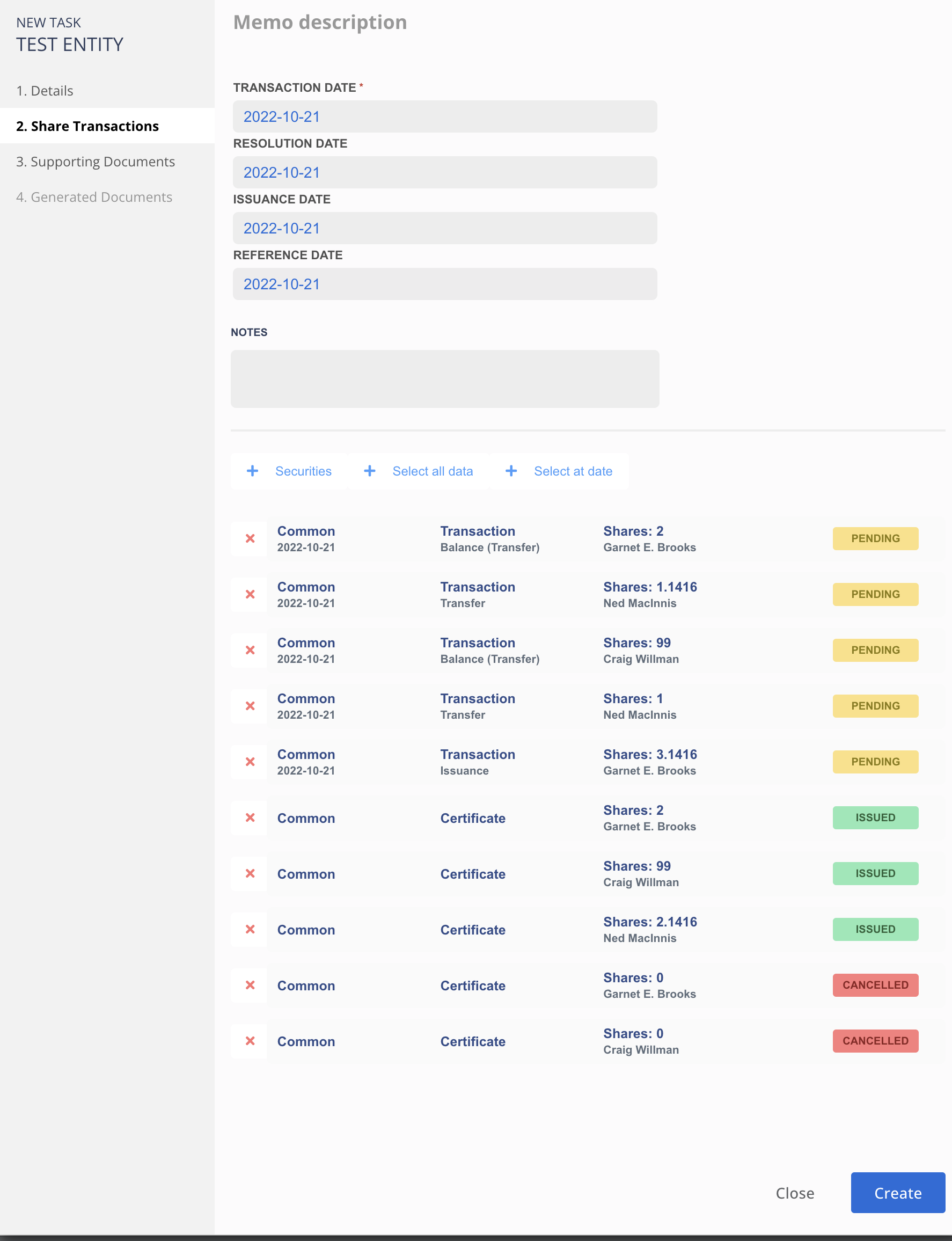This screenshot has height=1241, width=952.
Task: Remove the Shares: 1 Transfer row
Action: 250,706
